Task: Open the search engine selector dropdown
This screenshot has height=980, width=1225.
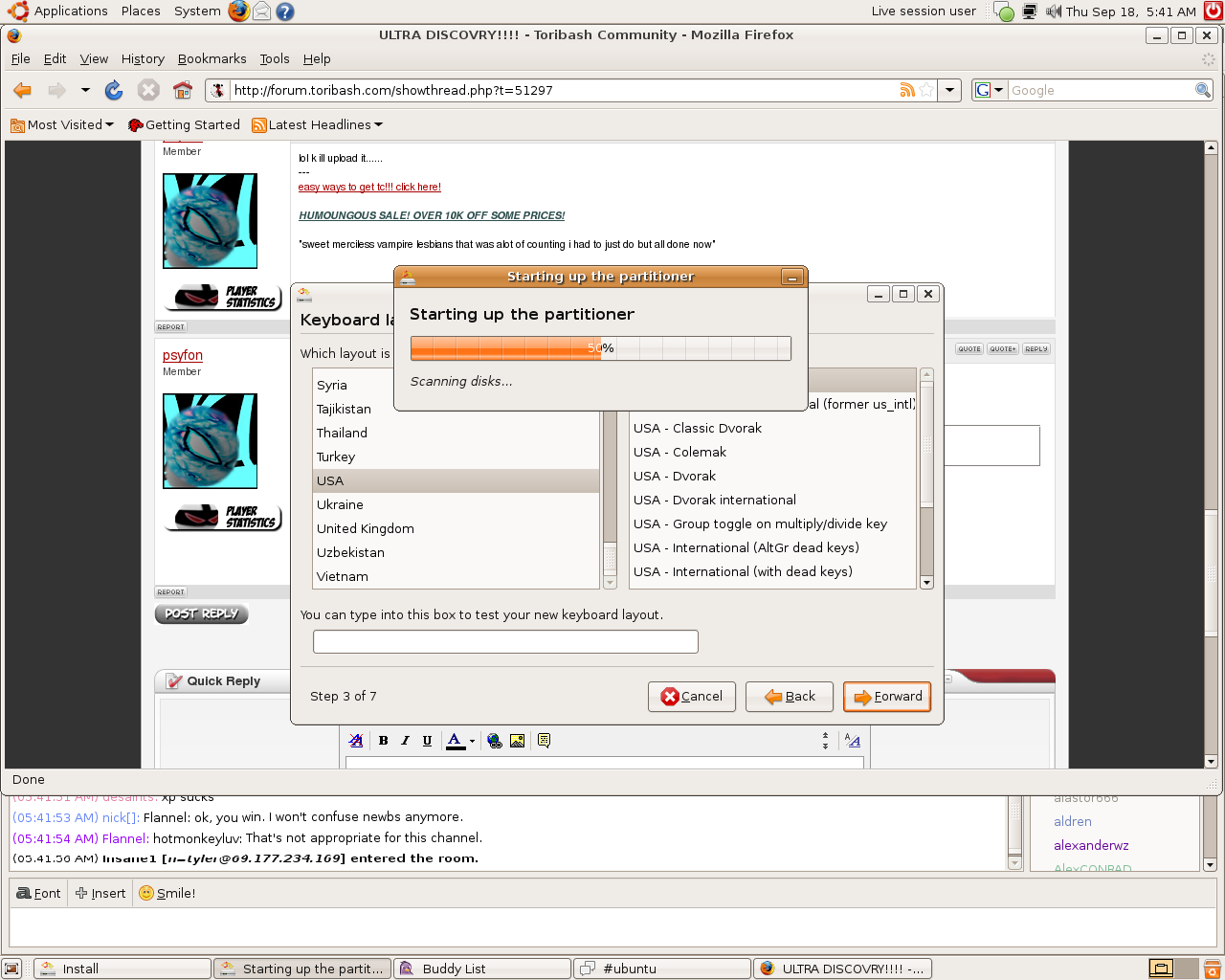Action: point(989,90)
